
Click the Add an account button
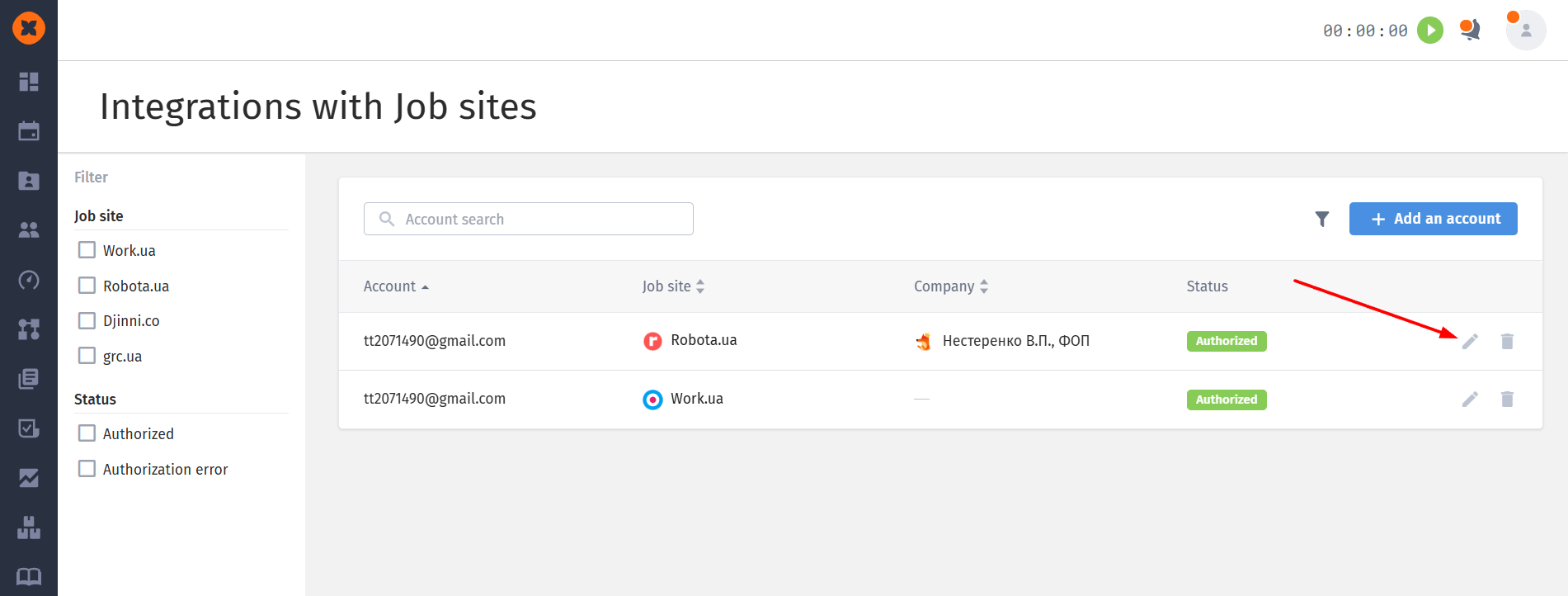1433,219
